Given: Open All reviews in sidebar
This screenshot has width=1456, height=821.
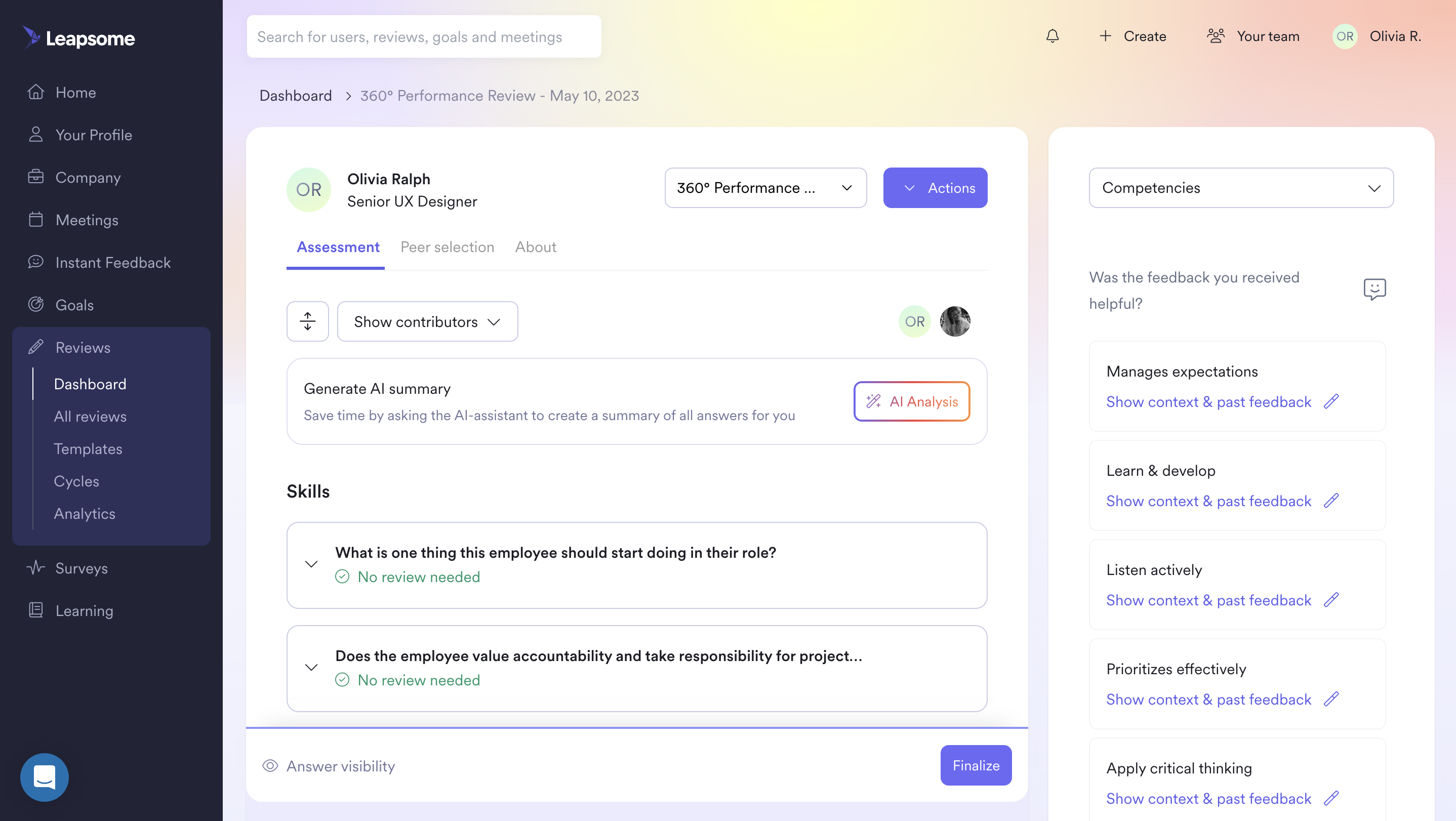Looking at the screenshot, I should pos(91,416).
